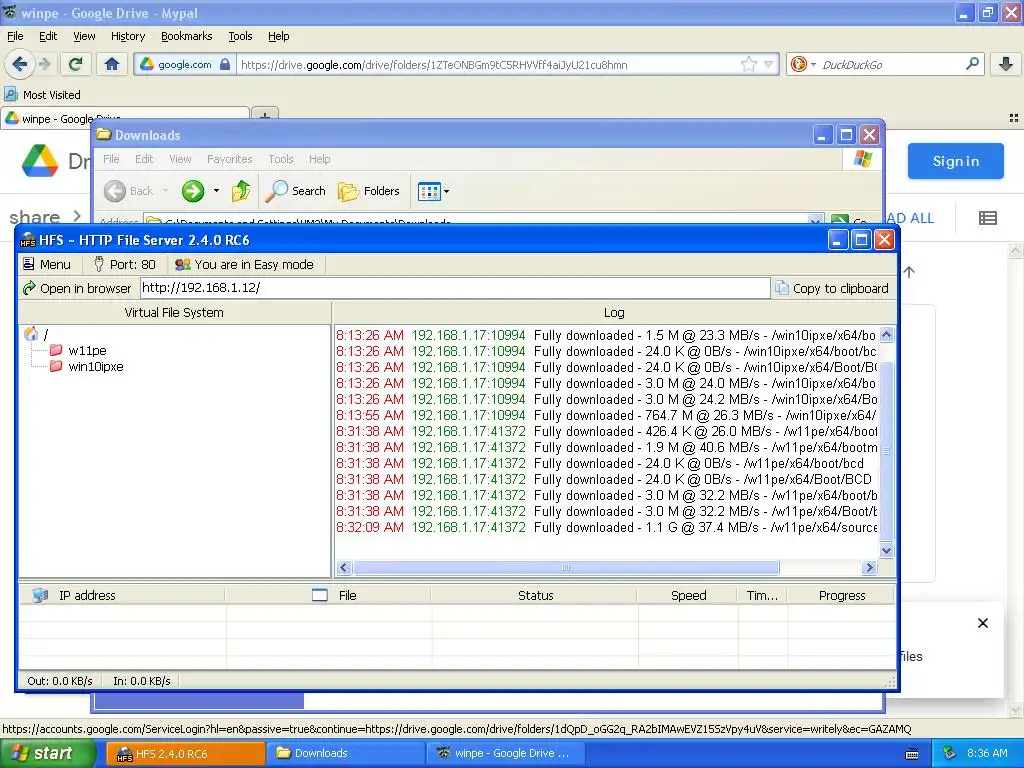Image resolution: width=1024 pixels, height=768 pixels.
Task: Open the URL bar history dropdown arrow
Action: click(769, 64)
